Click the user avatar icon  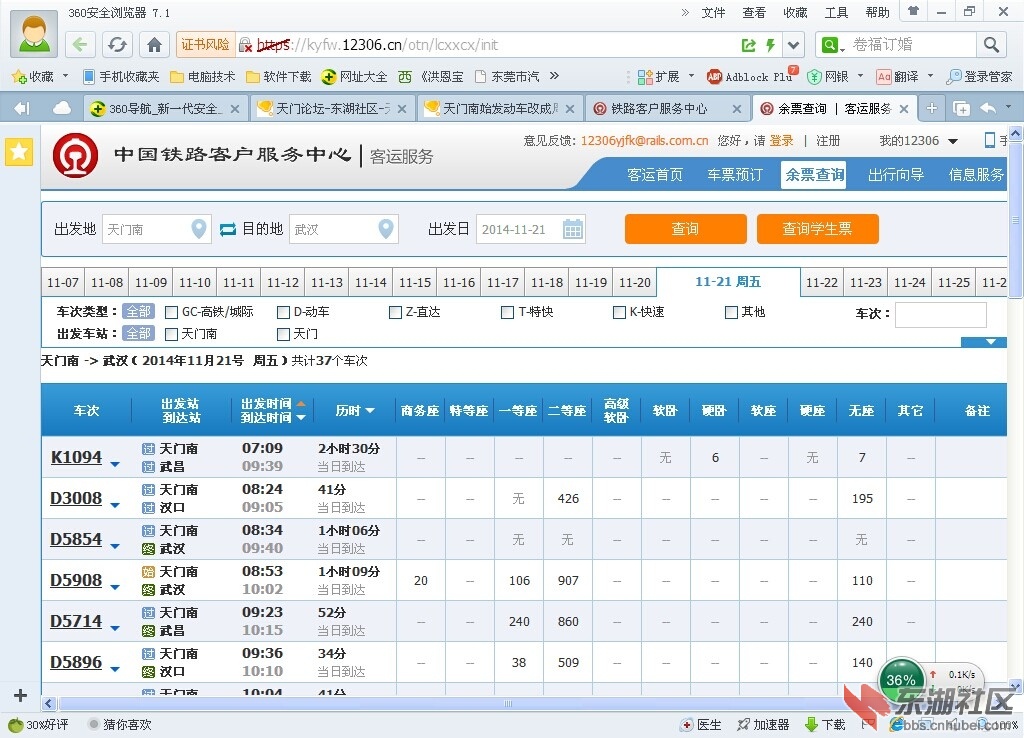click(34, 33)
